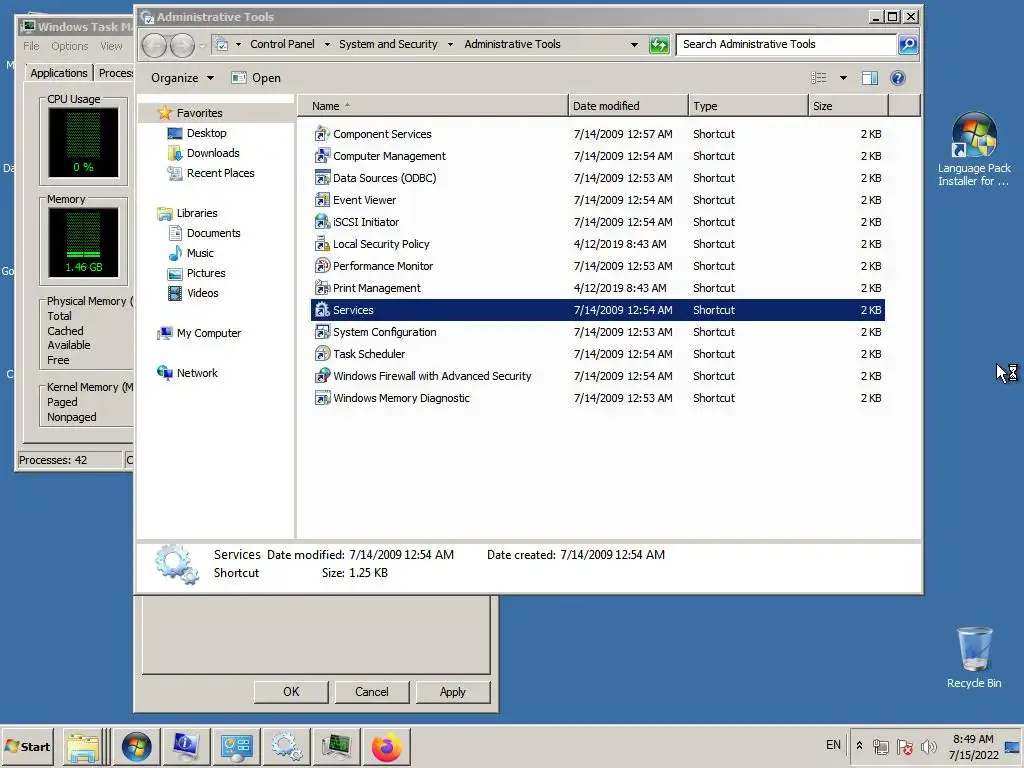Click System and Security breadcrumb
The height and width of the screenshot is (768, 1024).
coord(388,44)
